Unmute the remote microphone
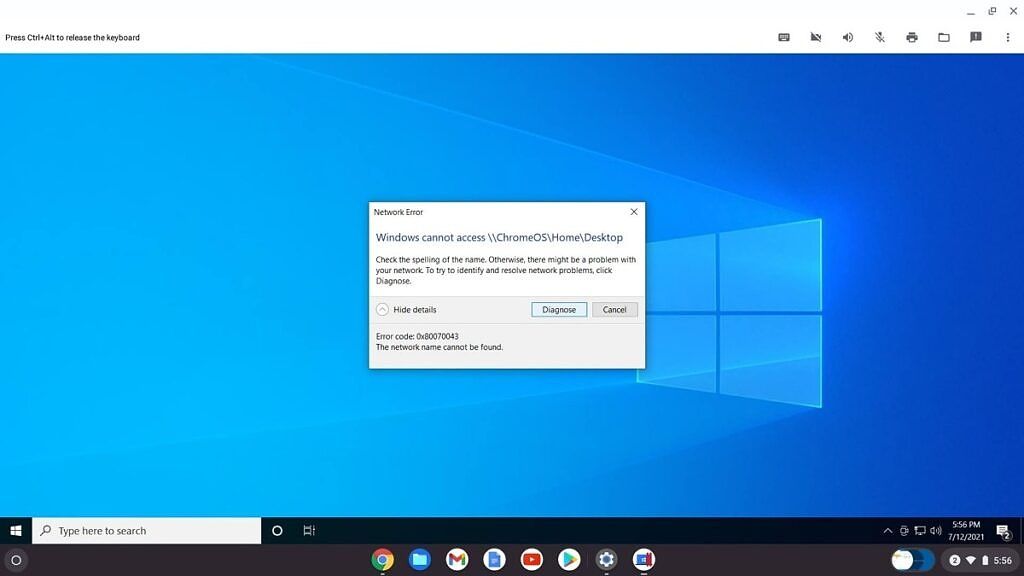1024x576 pixels. [879, 37]
